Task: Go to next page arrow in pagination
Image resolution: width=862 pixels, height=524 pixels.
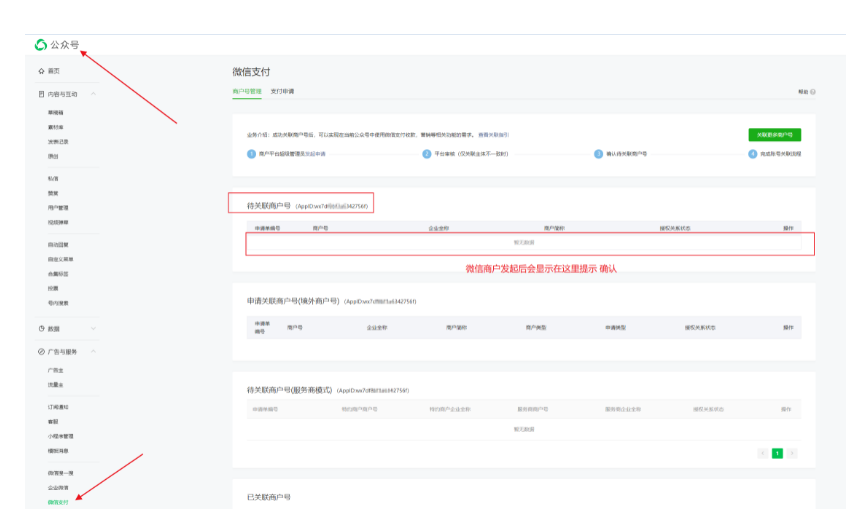Action: click(x=792, y=453)
